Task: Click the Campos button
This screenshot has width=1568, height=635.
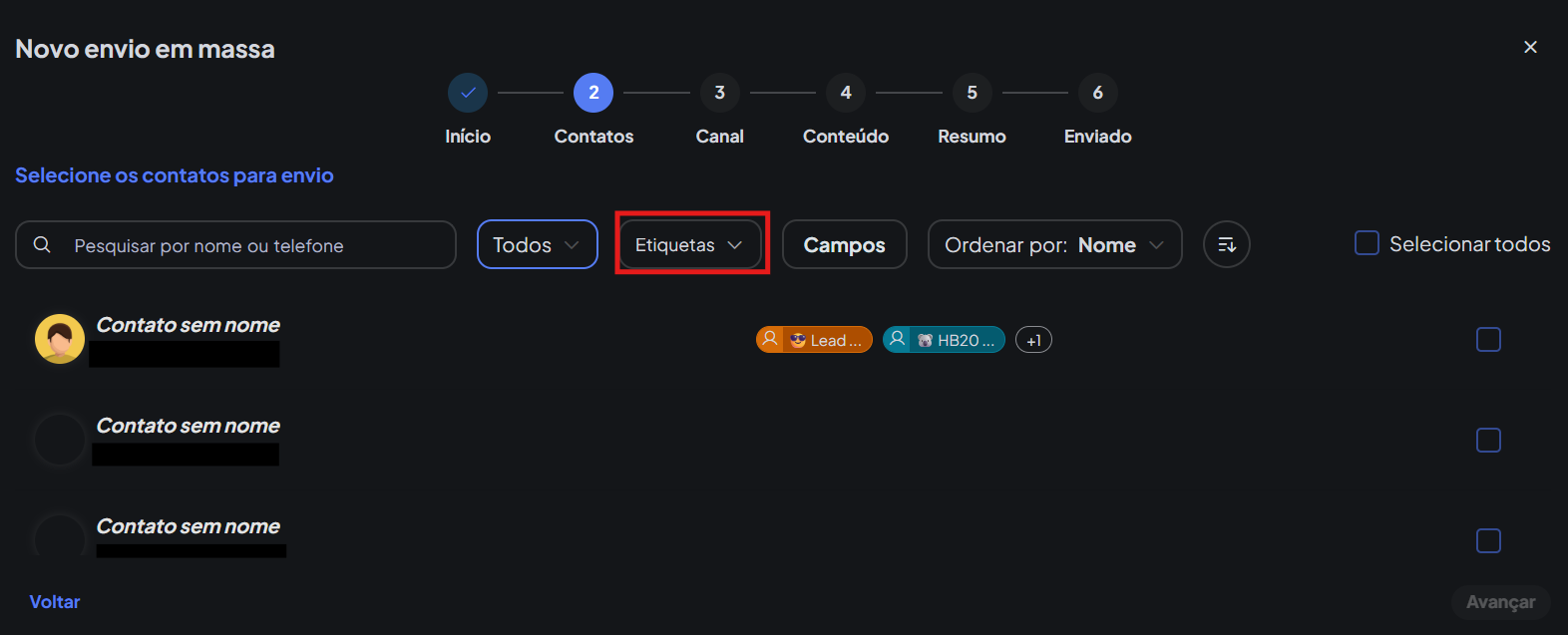Action: pos(844,244)
